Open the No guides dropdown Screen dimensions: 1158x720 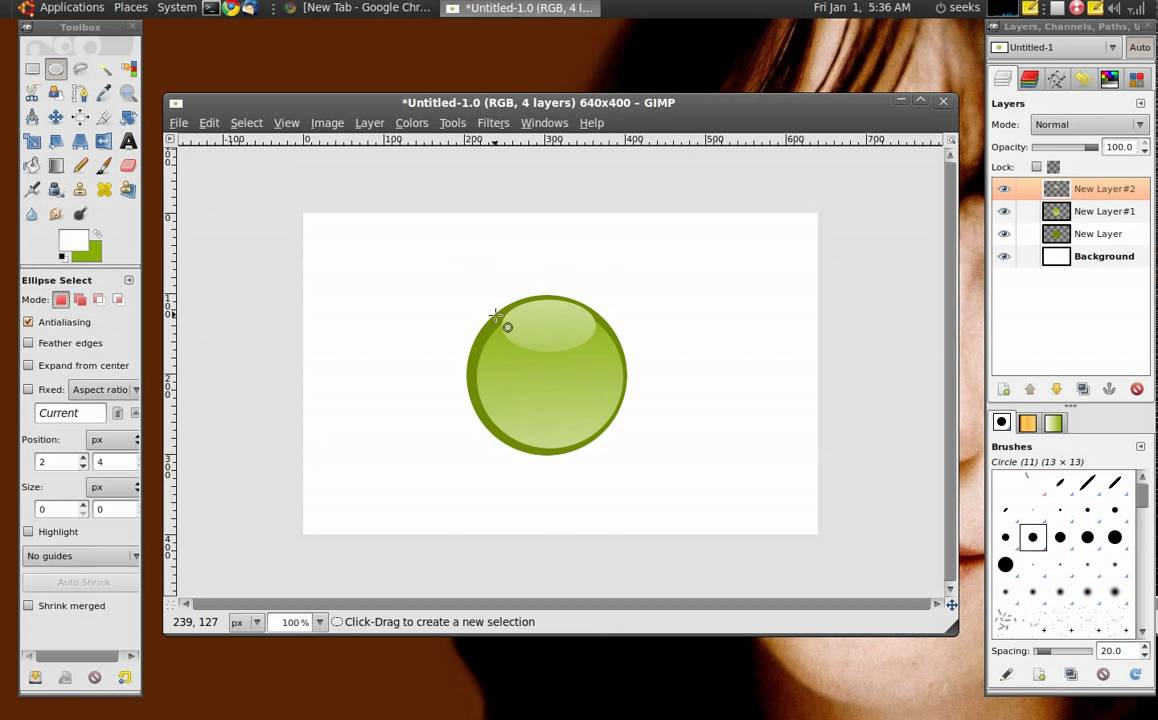point(81,556)
